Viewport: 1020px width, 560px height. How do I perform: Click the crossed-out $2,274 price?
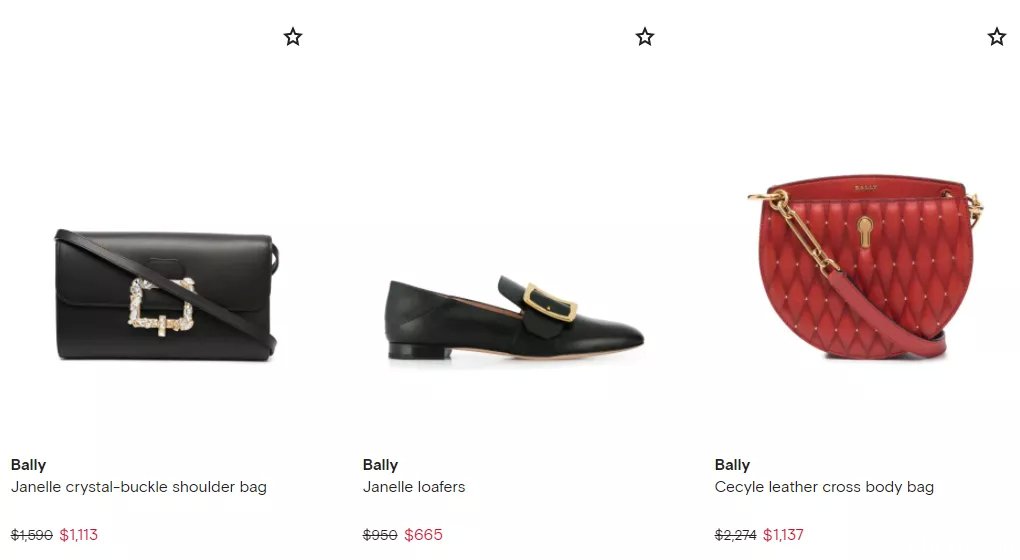click(x=735, y=535)
